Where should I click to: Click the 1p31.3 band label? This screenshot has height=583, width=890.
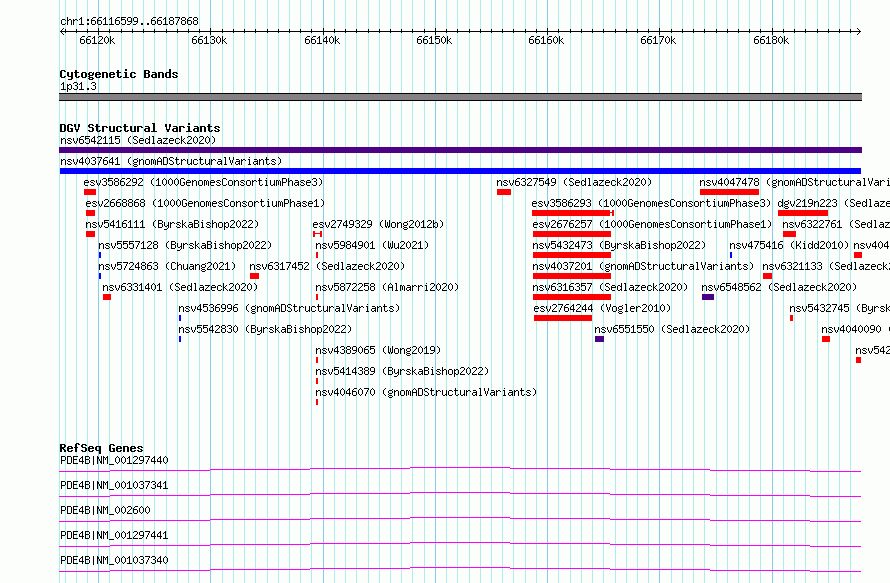(78, 86)
